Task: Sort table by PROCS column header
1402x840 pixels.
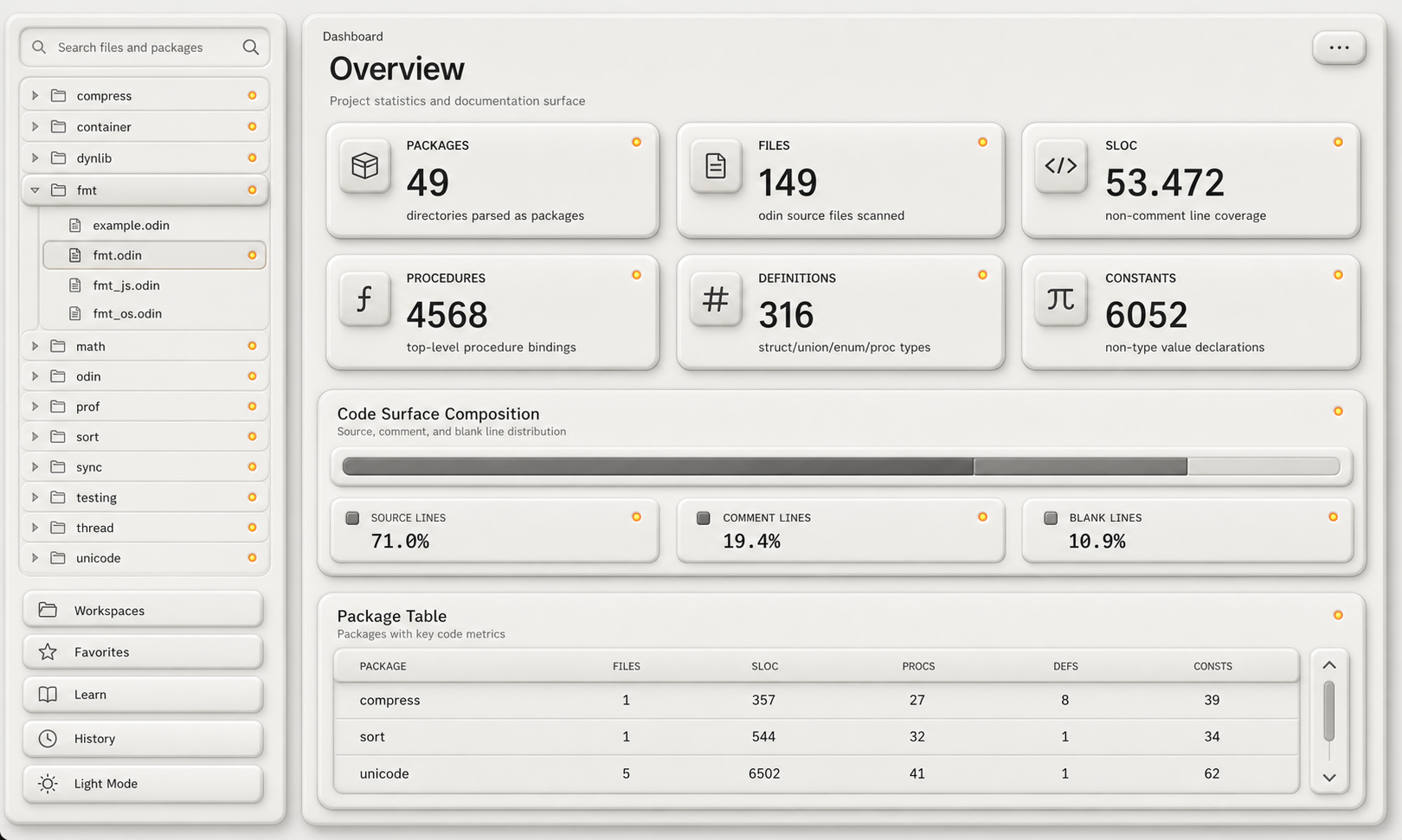Action: (x=918, y=666)
